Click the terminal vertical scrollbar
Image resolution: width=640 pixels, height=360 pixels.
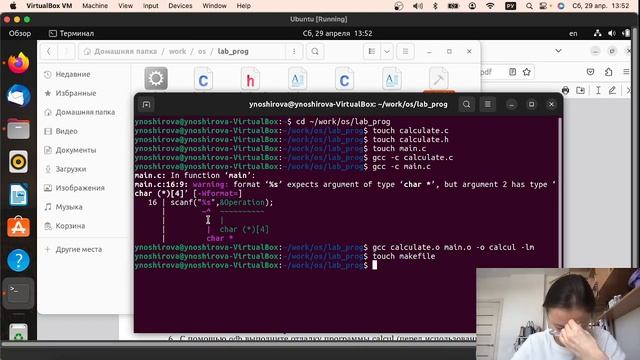(x=560, y=192)
